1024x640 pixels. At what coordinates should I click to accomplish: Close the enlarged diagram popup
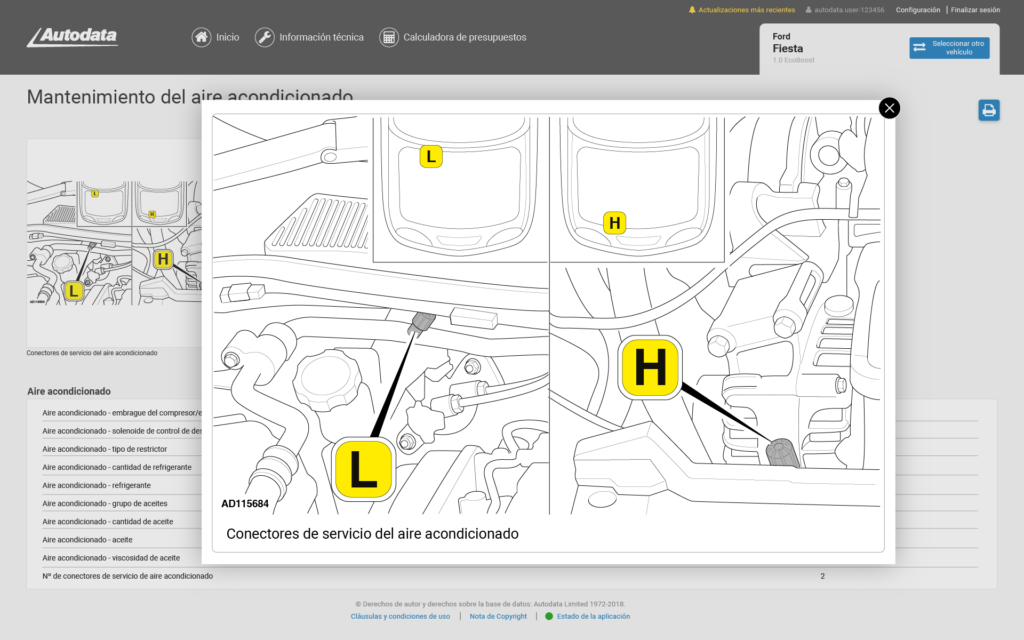point(889,108)
